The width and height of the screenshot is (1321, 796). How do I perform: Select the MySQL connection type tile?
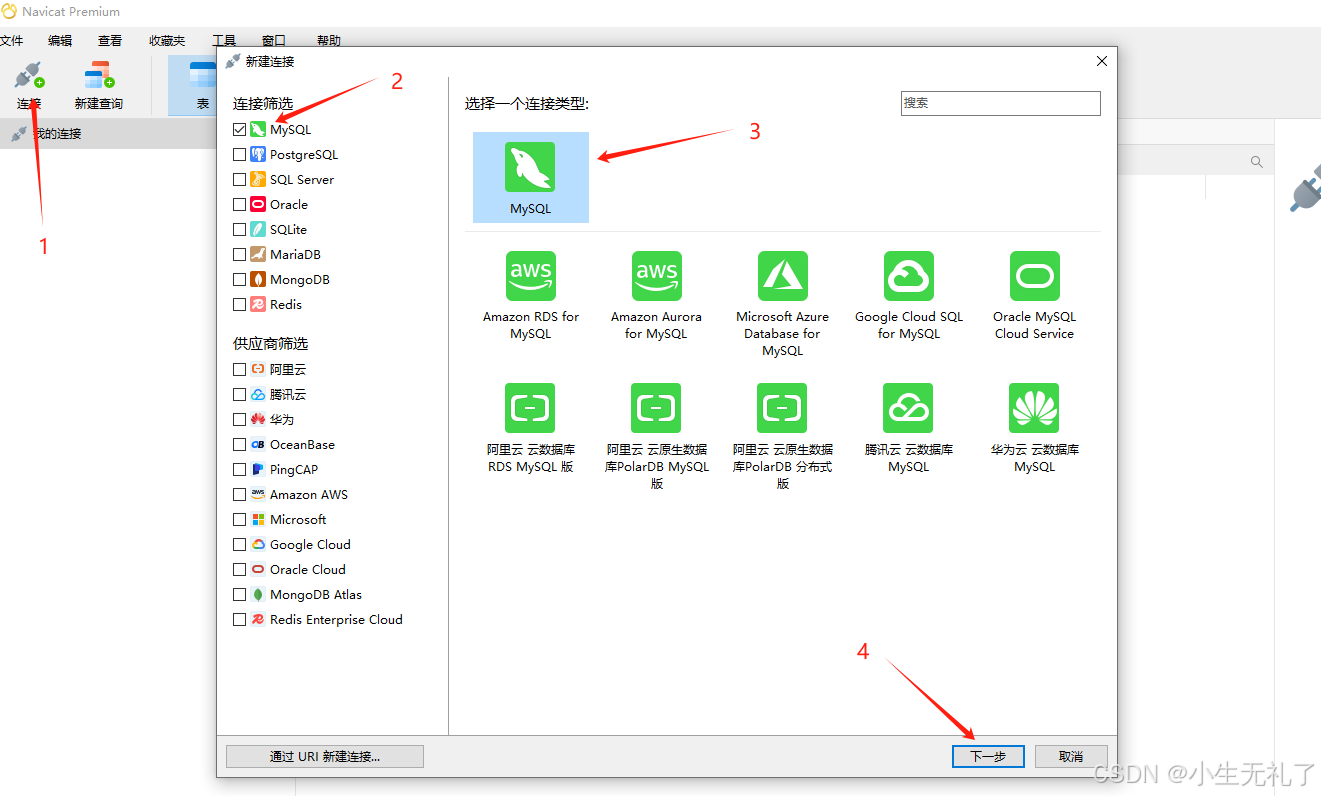530,178
